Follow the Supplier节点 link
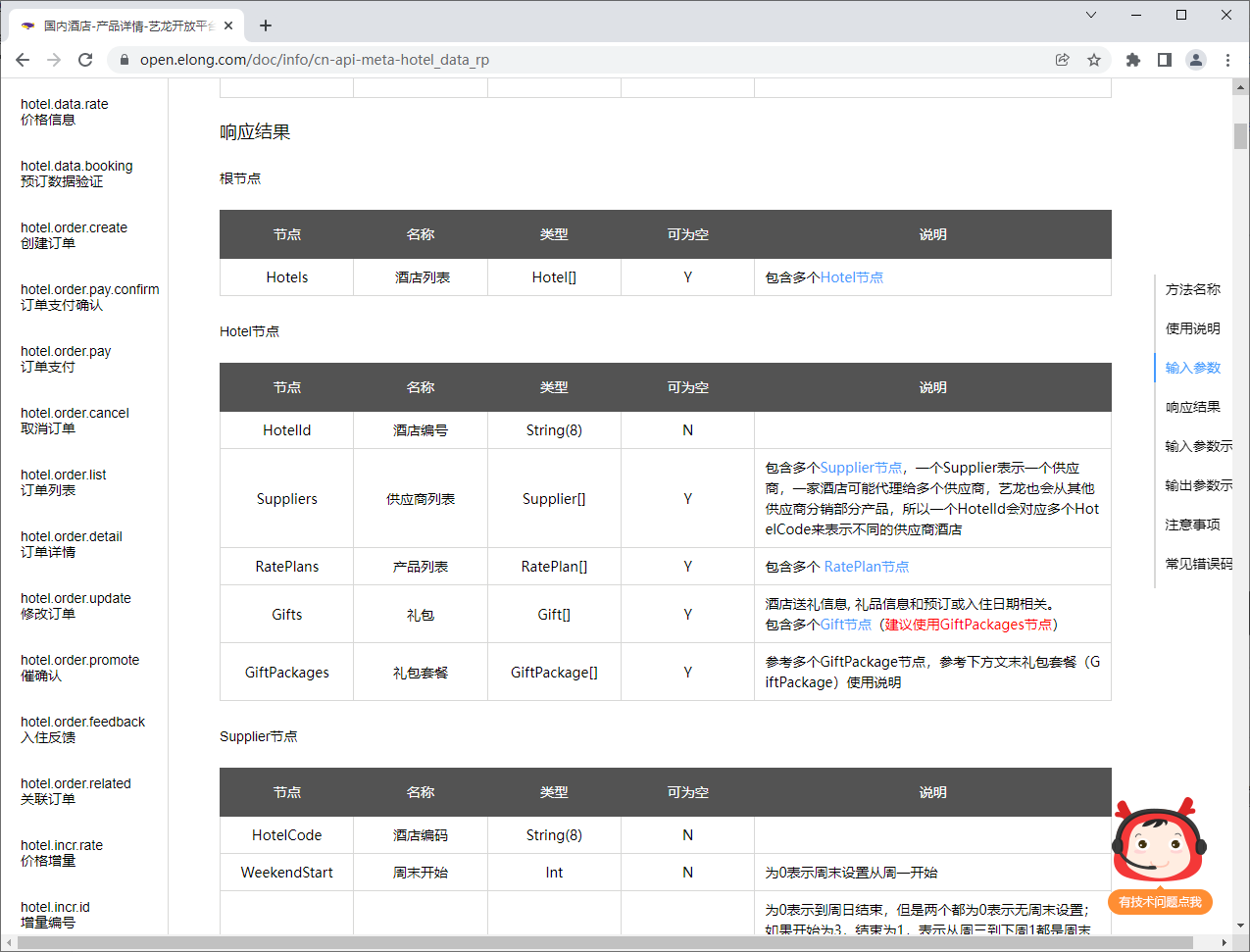Screen dimensions: 1250x952 pyautogui.click(x=861, y=468)
